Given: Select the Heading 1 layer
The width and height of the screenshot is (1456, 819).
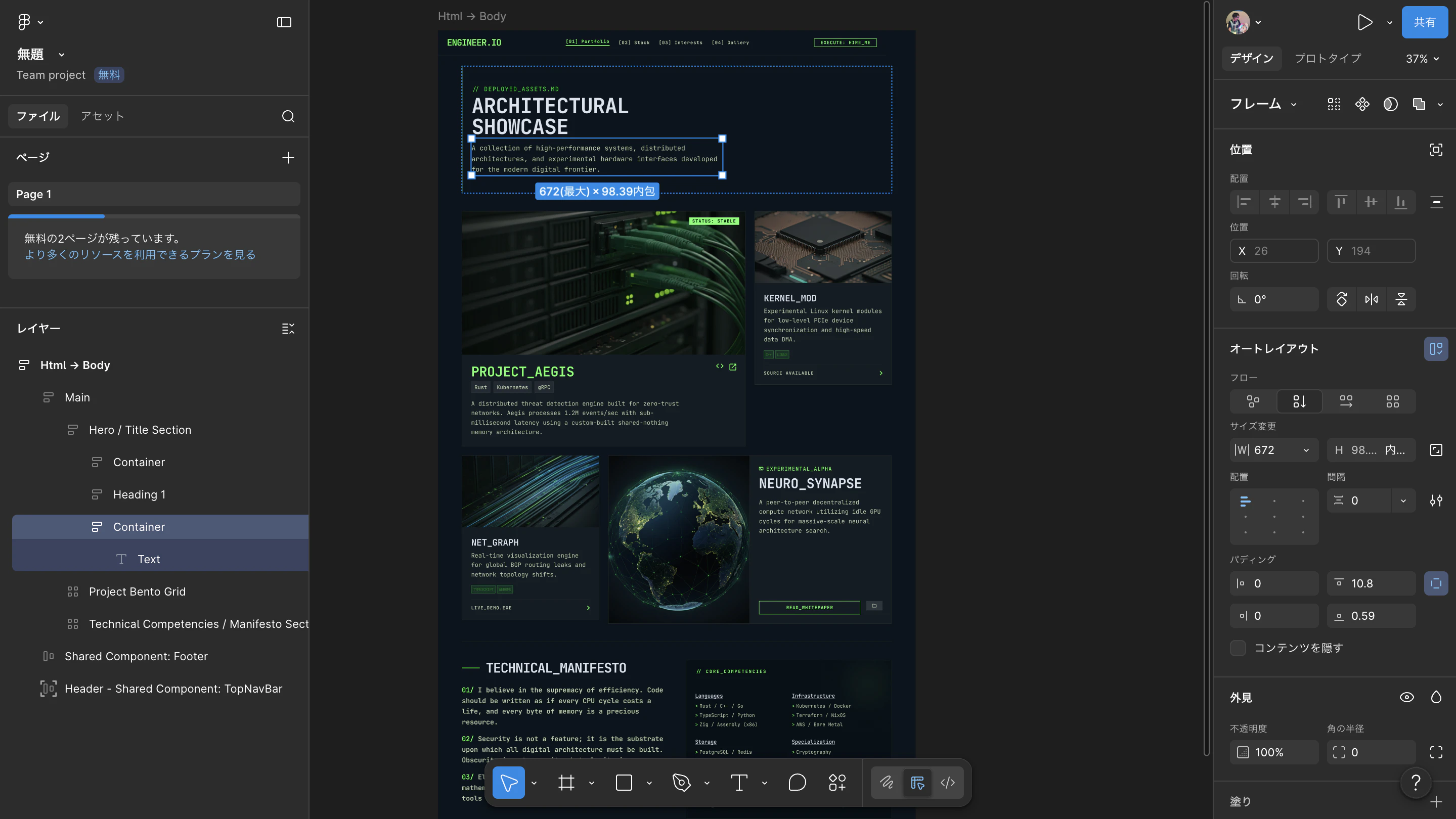Looking at the screenshot, I should (139, 495).
